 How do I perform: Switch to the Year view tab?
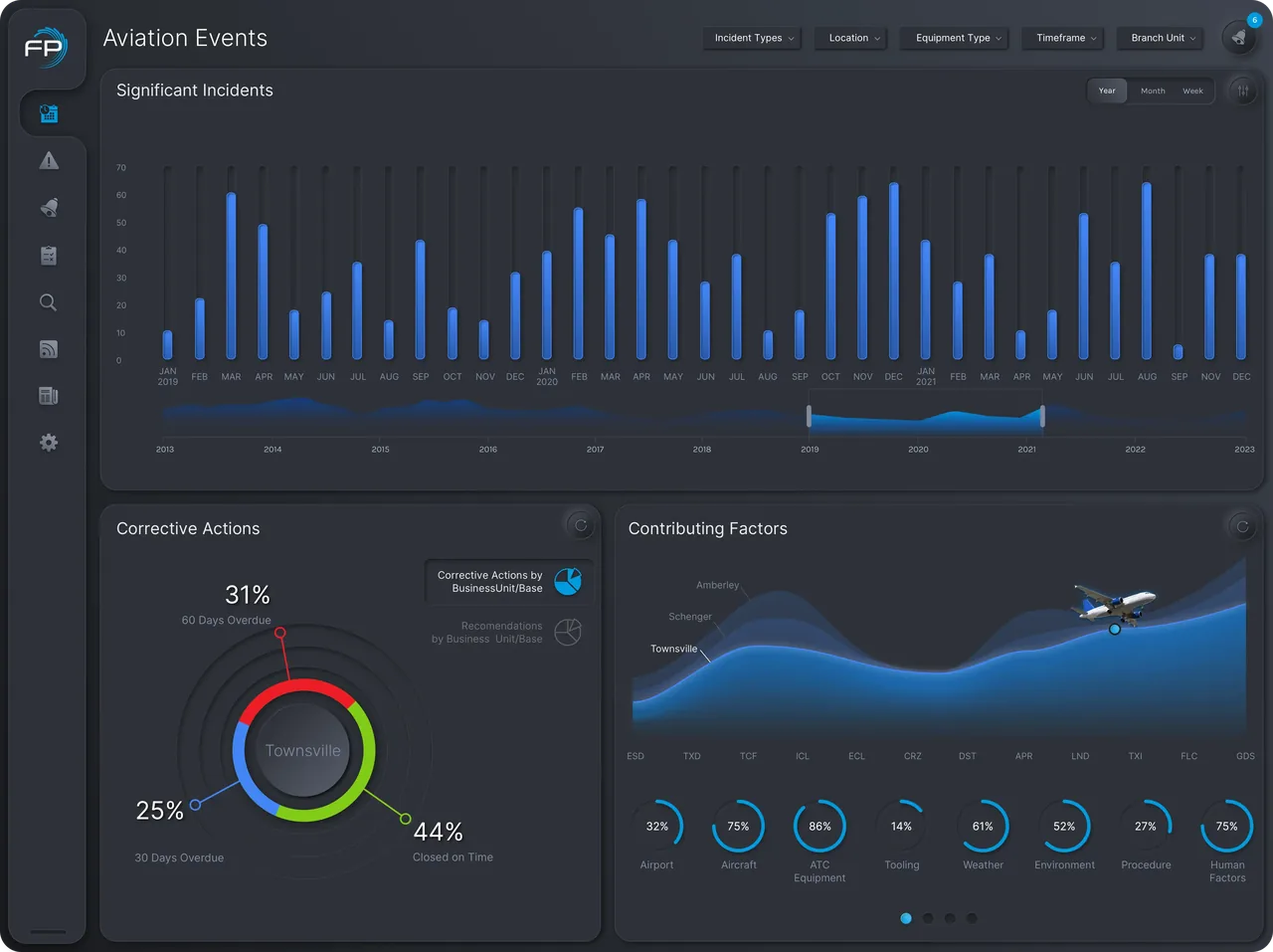coord(1107,91)
